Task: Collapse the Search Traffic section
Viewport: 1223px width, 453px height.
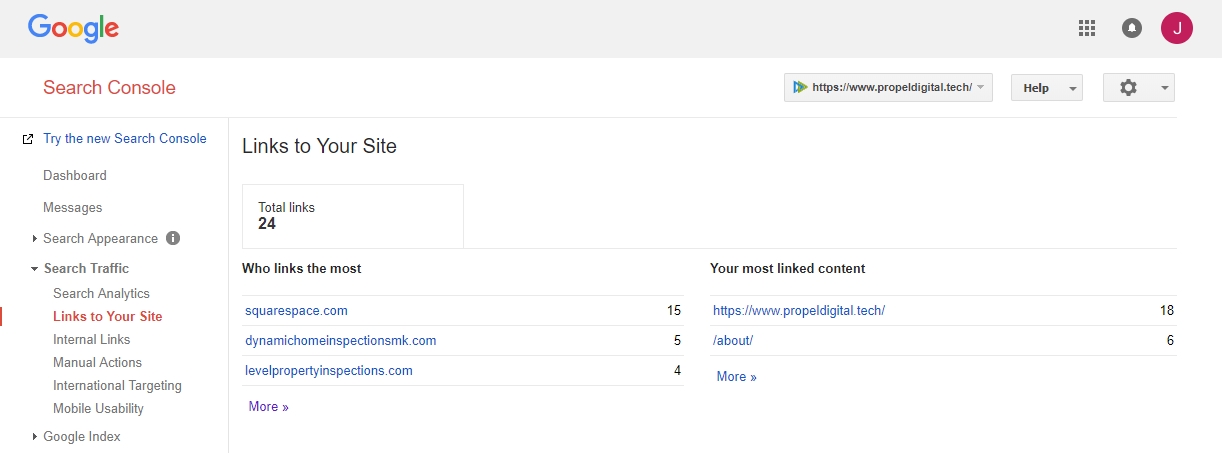Action: pos(35,268)
